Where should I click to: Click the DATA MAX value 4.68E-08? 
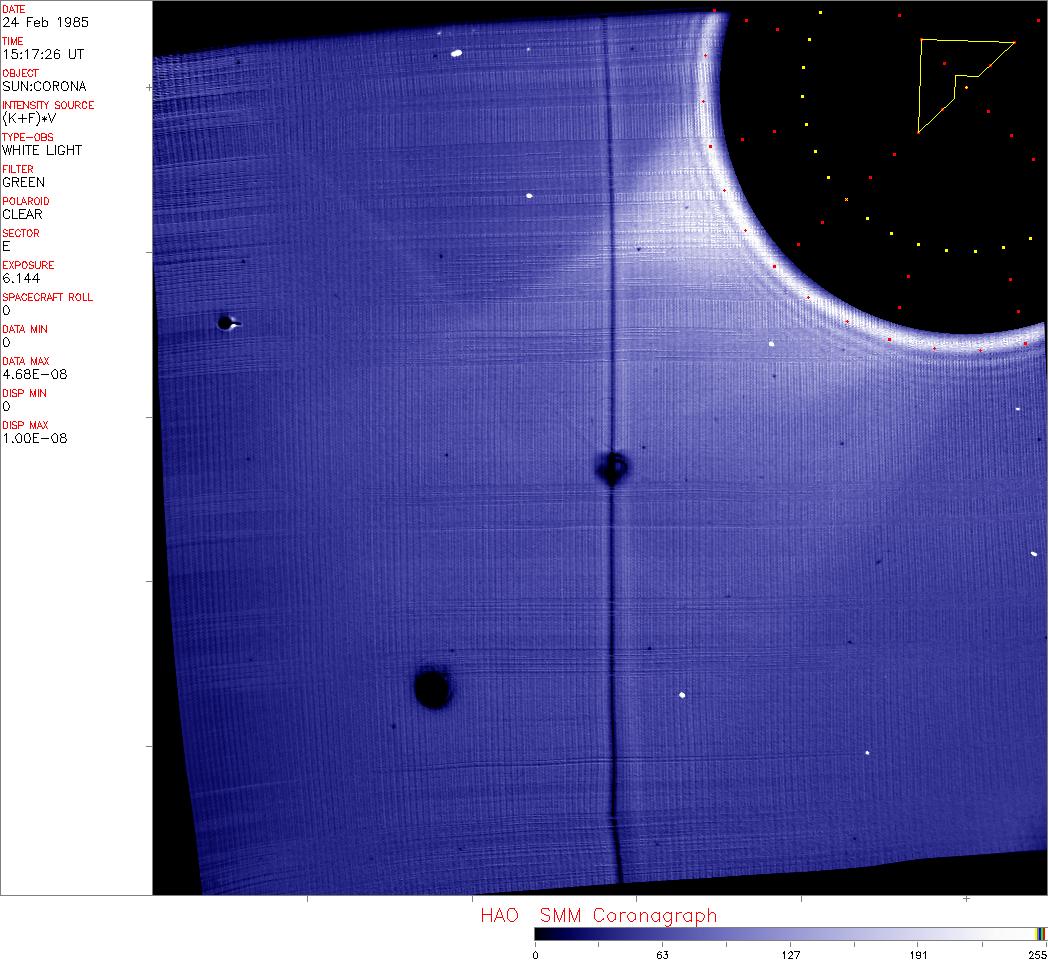click(34, 374)
